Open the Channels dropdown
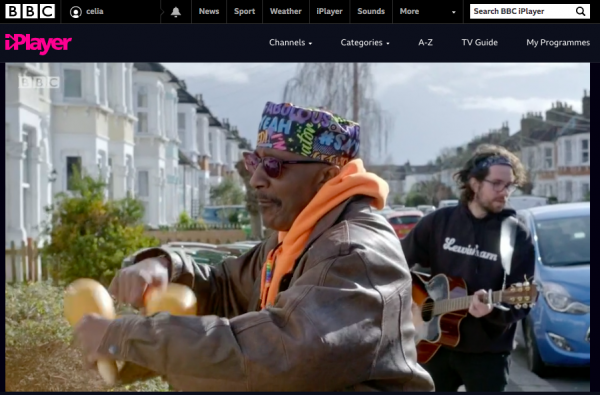This screenshot has height=395, width=600. tap(290, 42)
